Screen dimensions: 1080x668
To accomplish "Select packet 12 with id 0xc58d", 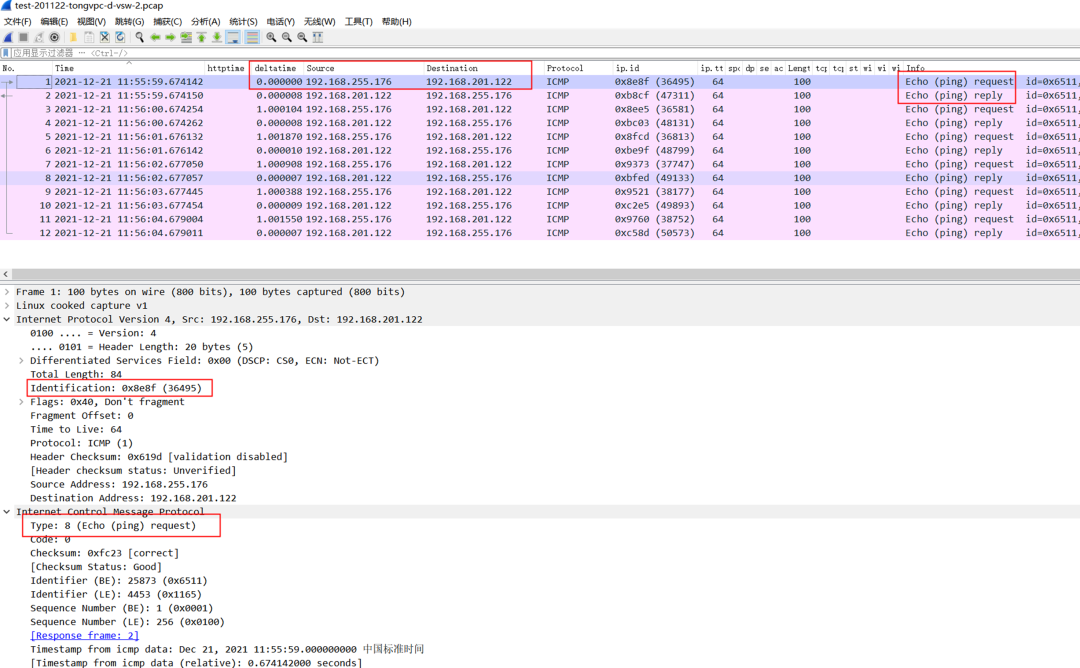I will click(x=540, y=233).
